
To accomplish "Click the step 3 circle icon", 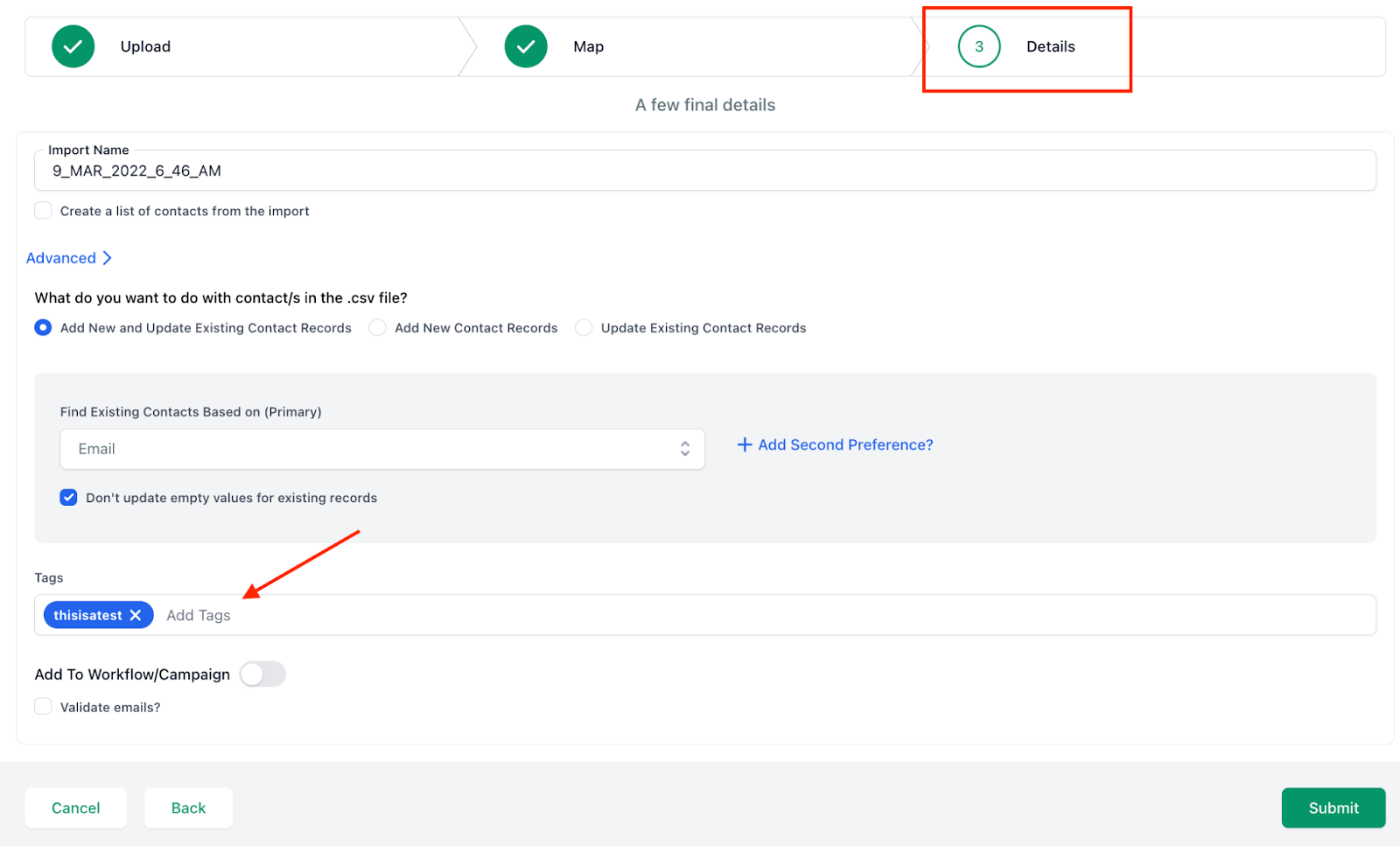I will [x=978, y=46].
